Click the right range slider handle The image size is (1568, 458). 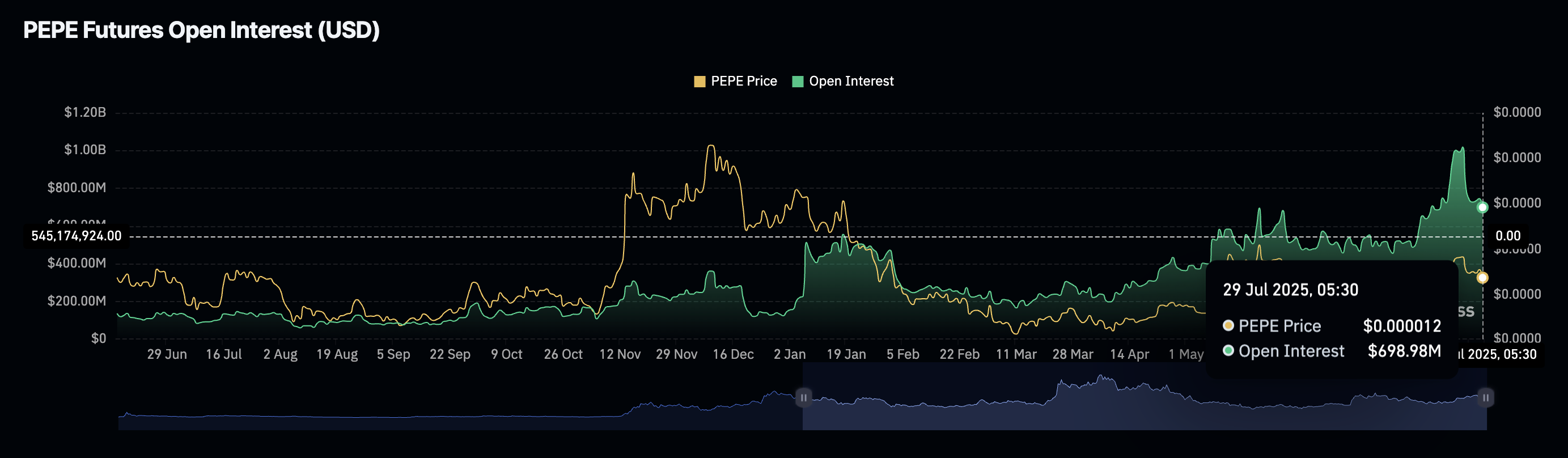[1486, 398]
